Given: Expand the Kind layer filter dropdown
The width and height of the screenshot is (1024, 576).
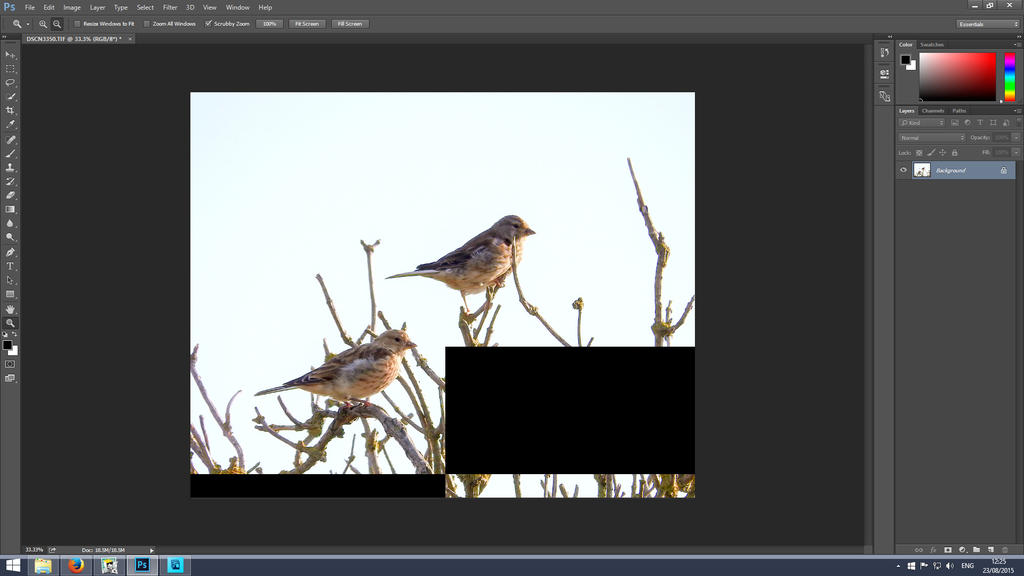Looking at the screenshot, I should [x=921, y=122].
